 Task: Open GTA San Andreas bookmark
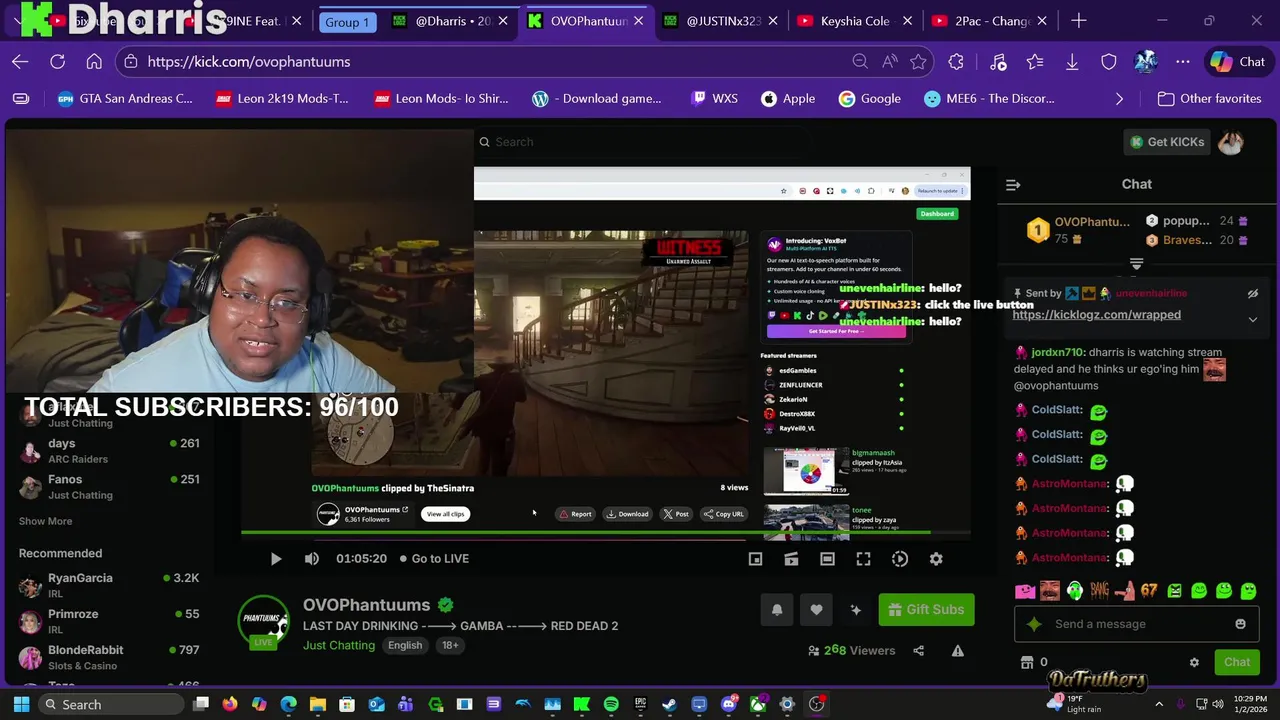[x=125, y=99]
